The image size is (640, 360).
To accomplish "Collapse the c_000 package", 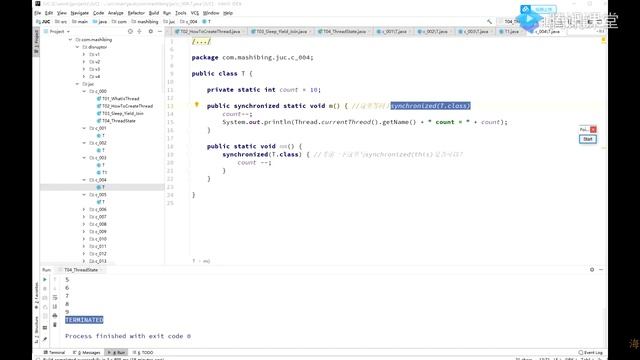I will tap(84, 91).
